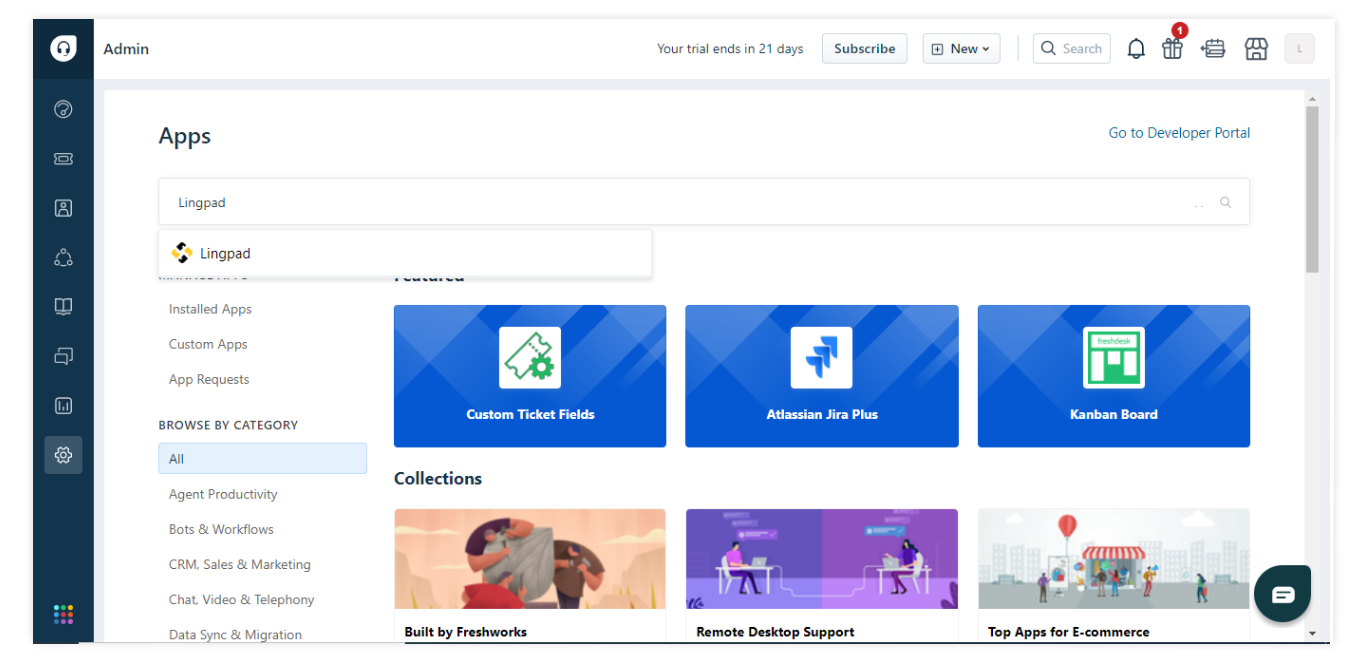
Task: Open Reports chart icon in sidebar
Action: click(x=63, y=405)
